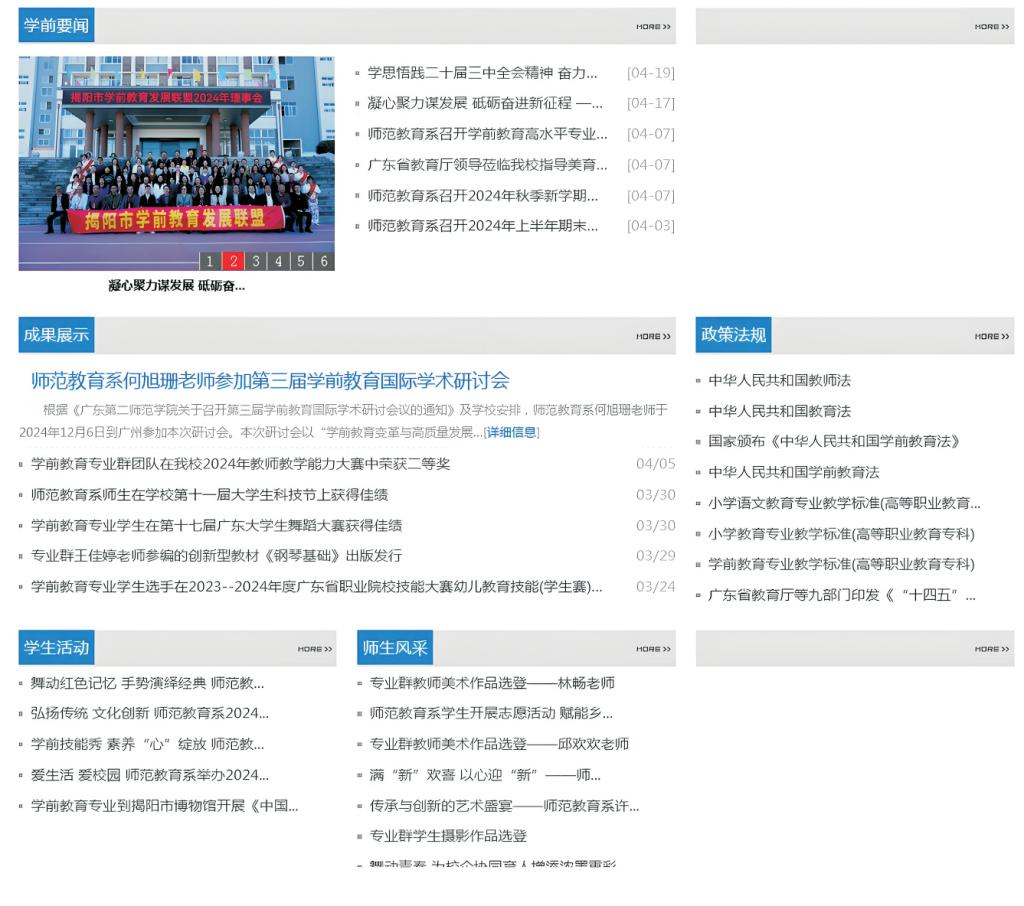The image size is (1024, 906).
Task: Open 专业群学生摄影作品选登 article
Action: click(x=448, y=836)
